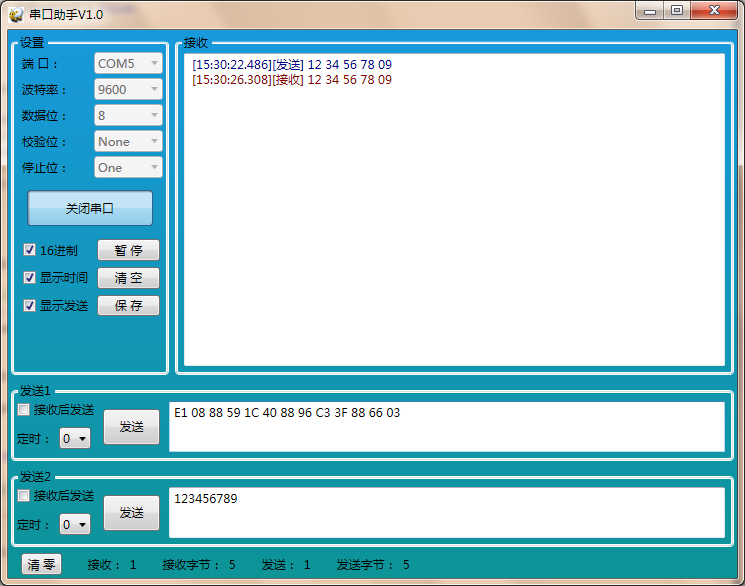The image size is (745, 586).
Task: Open the 定时 dropdown in 发送2
Action: (x=75, y=524)
